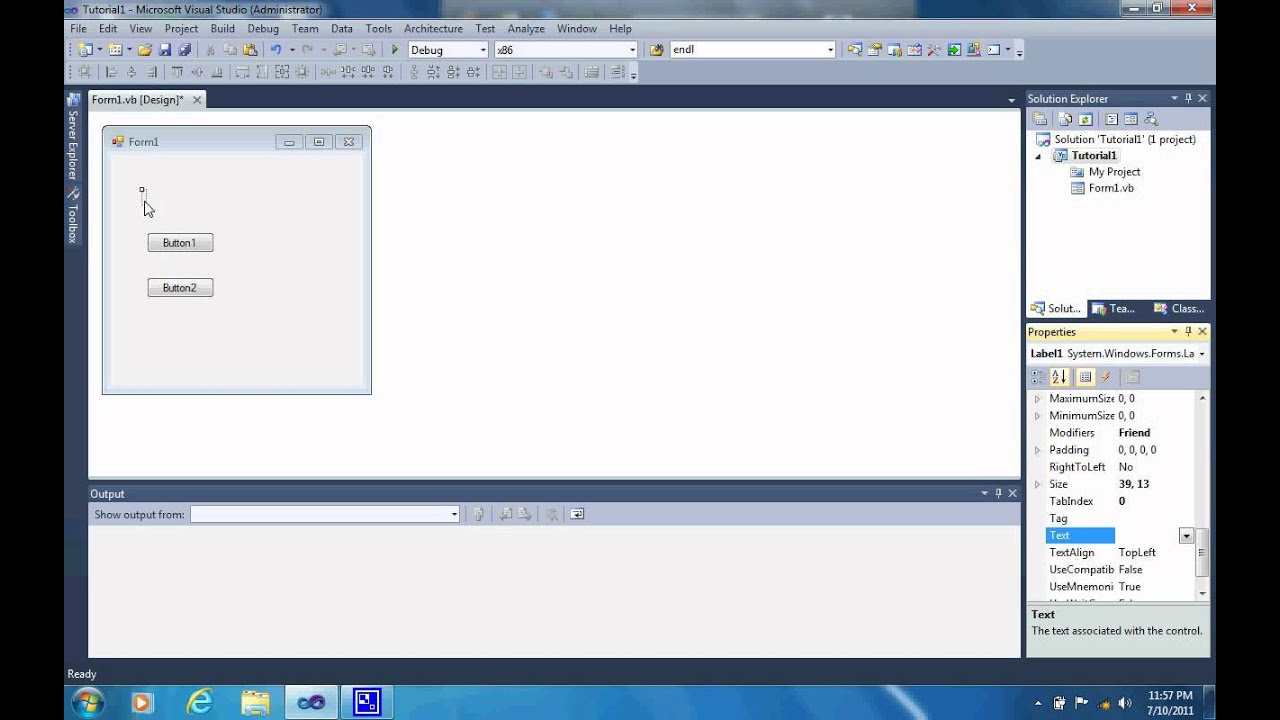The height and width of the screenshot is (720, 1280).
Task: Open the Architecture menu
Action: [433, 29]
